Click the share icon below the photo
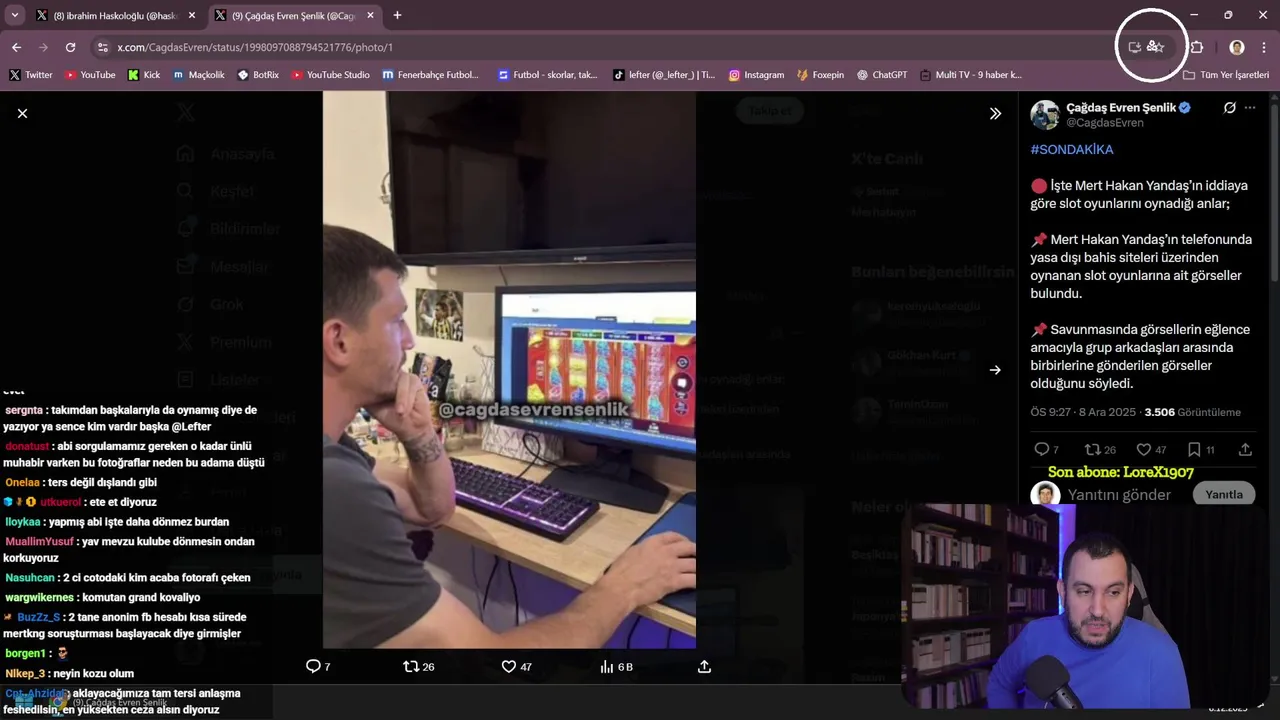This screenshot has height=720, width=1280. click(x=704, y=666)
